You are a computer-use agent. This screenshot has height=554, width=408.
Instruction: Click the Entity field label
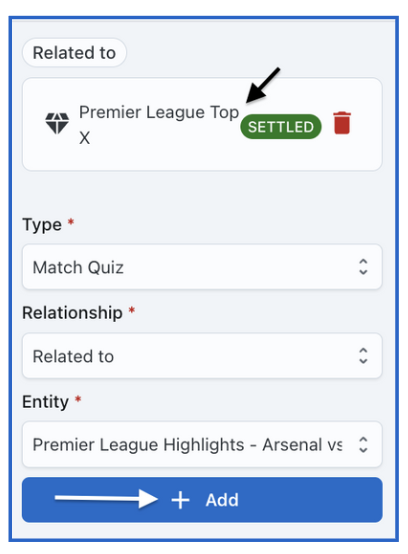pyautogui.click(x=46, y=402)
